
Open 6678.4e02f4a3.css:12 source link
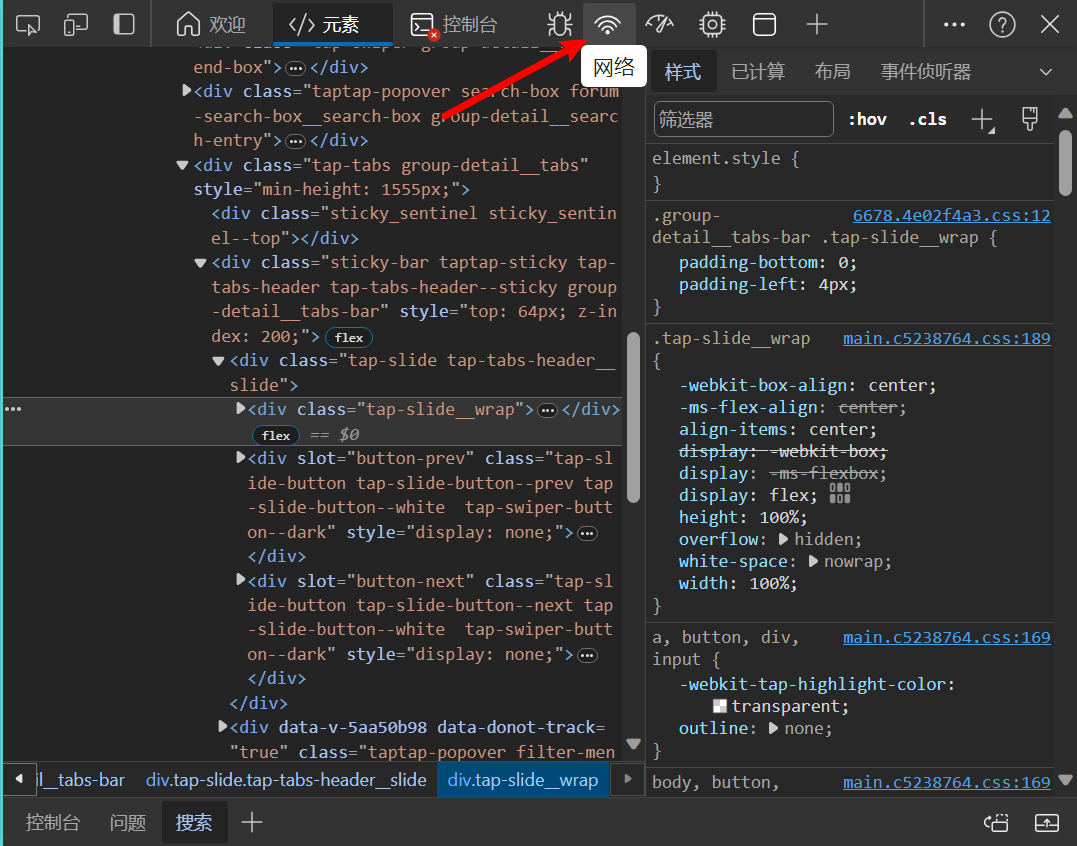click(951, 216)
